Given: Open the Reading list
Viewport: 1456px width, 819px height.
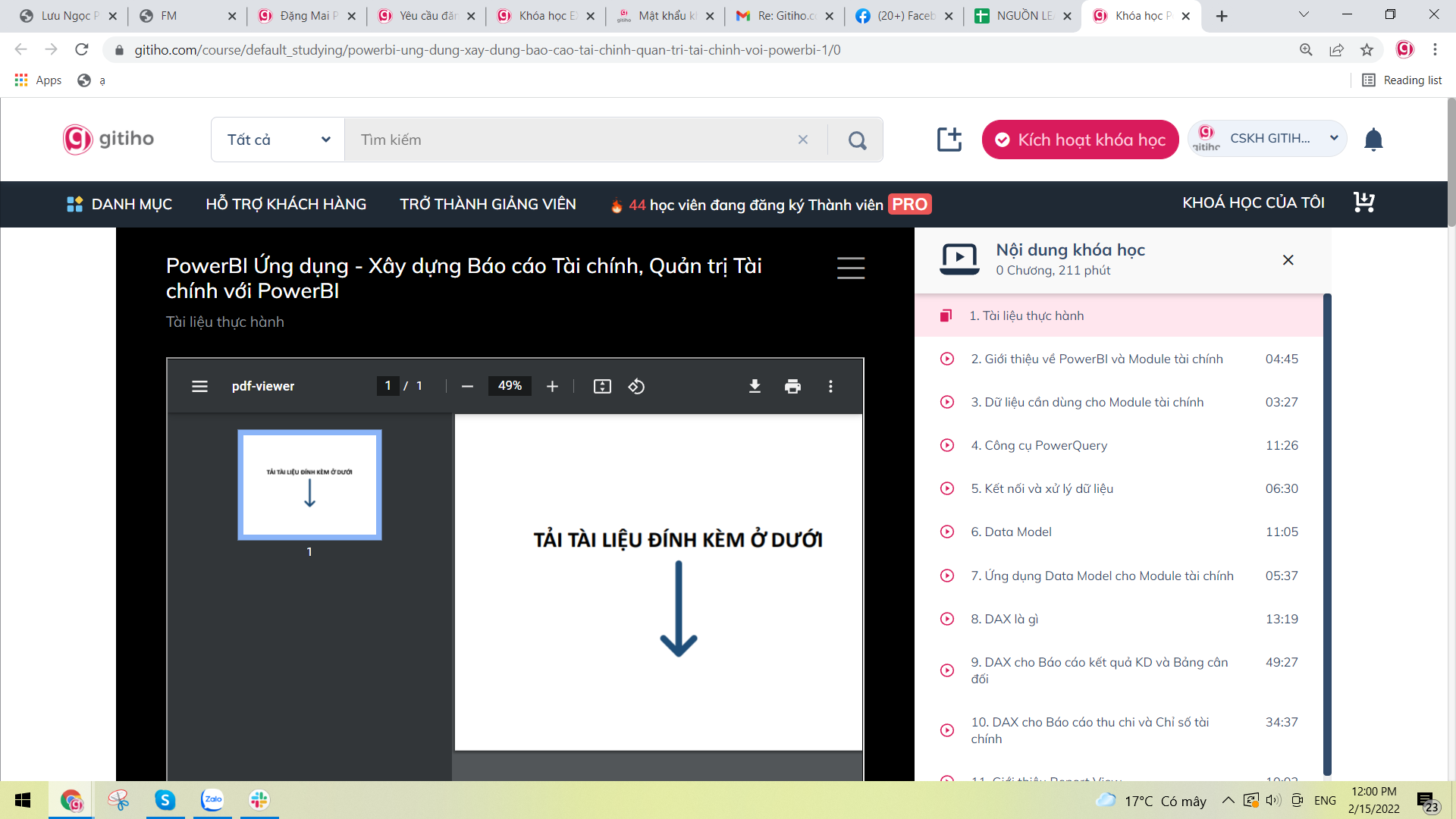Looking at the screenshot, I should 1402,80.
